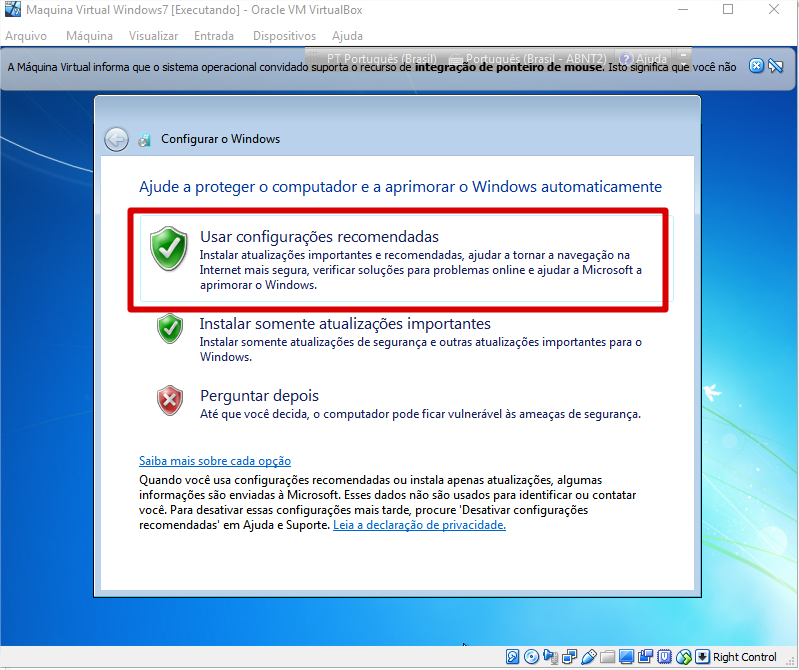799x670 pixels.
Task: Open audio settings icon in status bar
Action: pyautogui.click(x=550, y=657)
